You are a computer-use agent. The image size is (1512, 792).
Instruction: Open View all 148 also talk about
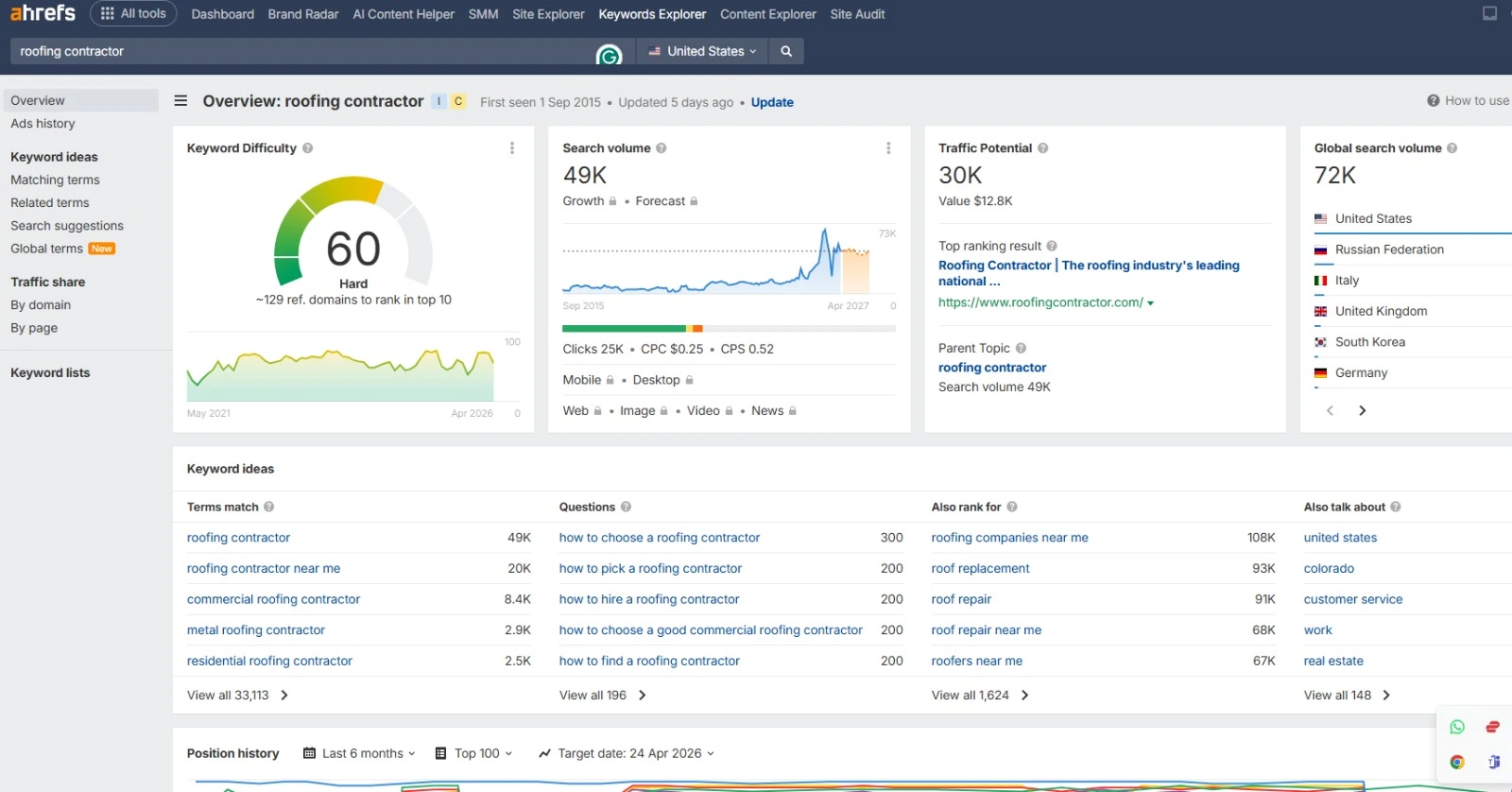pos(1348,695)
